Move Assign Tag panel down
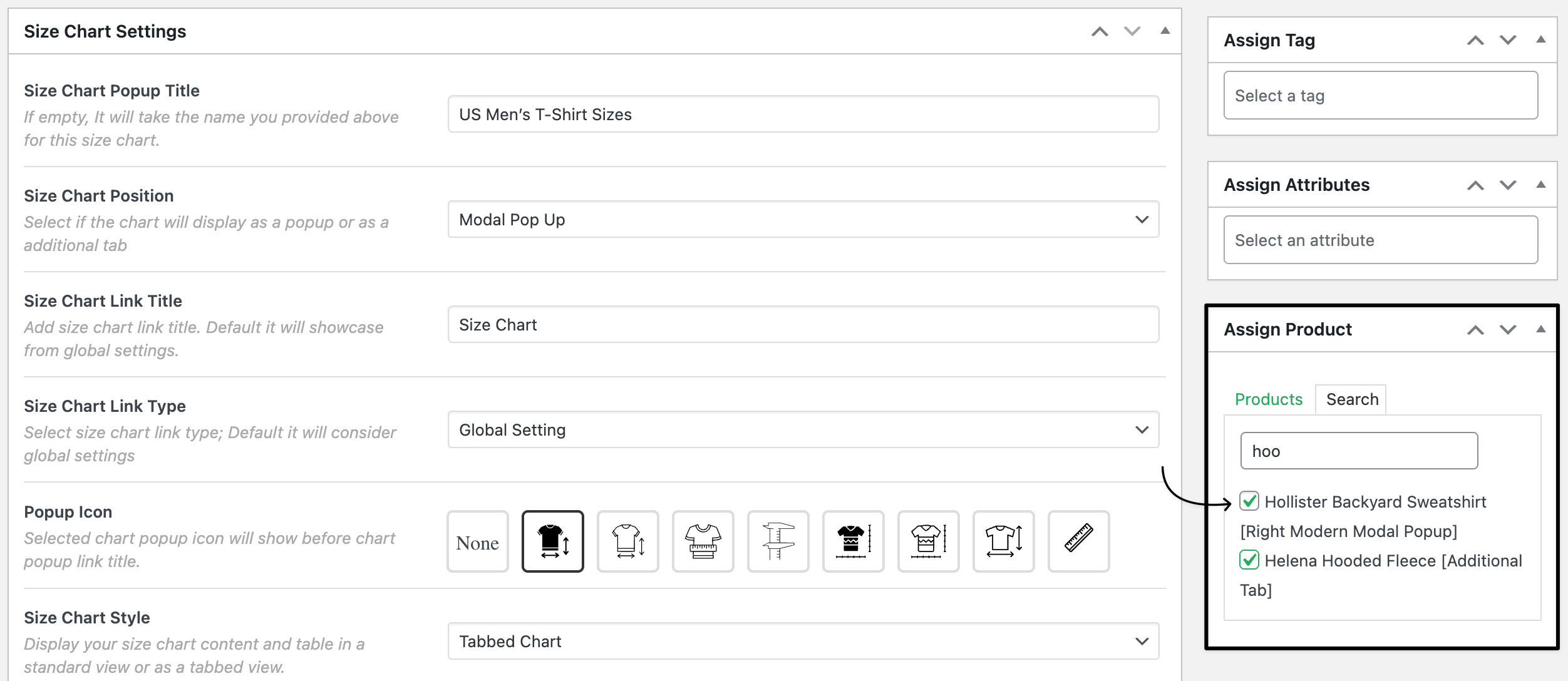This screenshot has height=681, width=1568. click(x=1508, y=40)
